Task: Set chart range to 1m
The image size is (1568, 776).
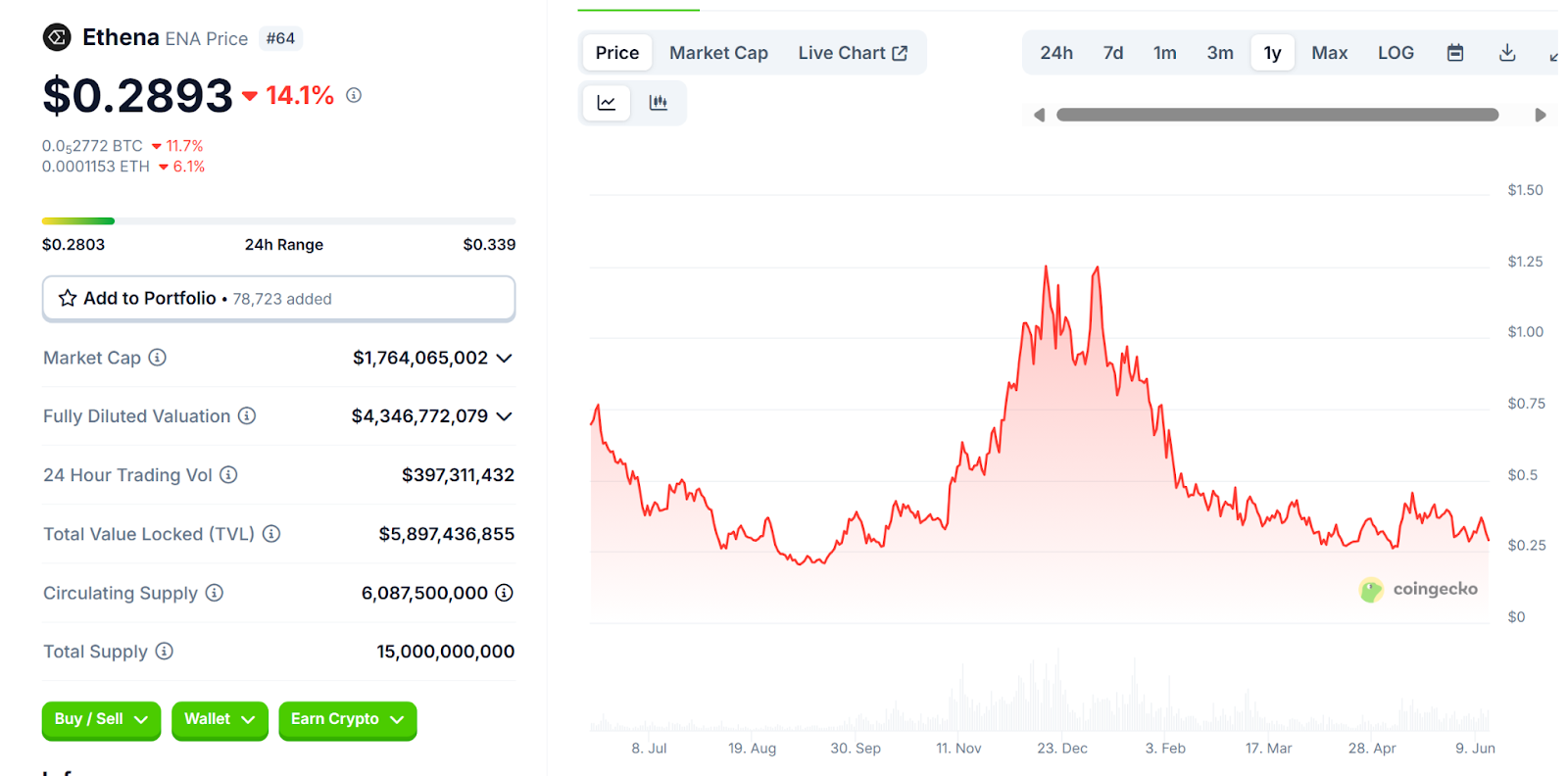Action: [1165, 53]
